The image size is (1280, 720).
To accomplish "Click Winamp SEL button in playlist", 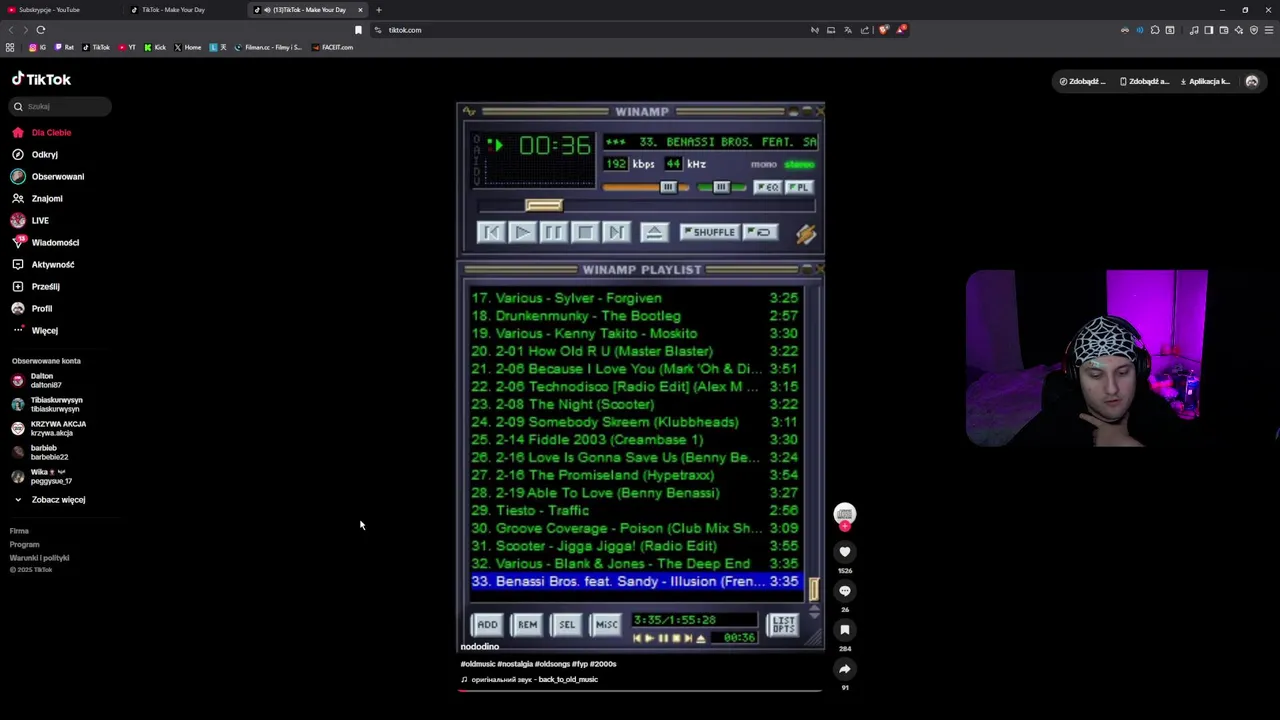I will [567, 625].
